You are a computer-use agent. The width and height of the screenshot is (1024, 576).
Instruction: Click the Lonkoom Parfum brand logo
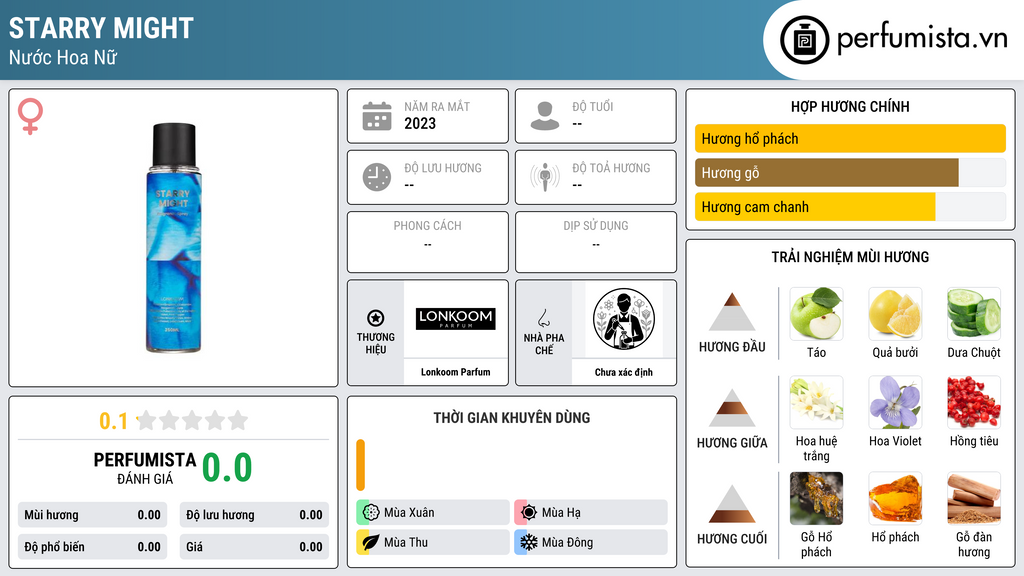[x=456, y=319]
